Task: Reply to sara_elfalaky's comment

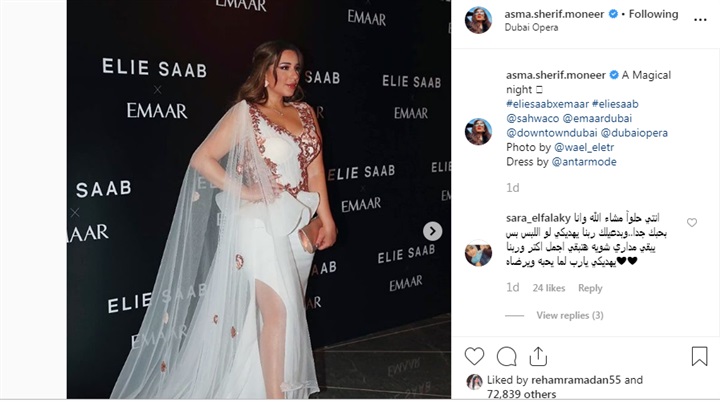Action: coord(590,288)
